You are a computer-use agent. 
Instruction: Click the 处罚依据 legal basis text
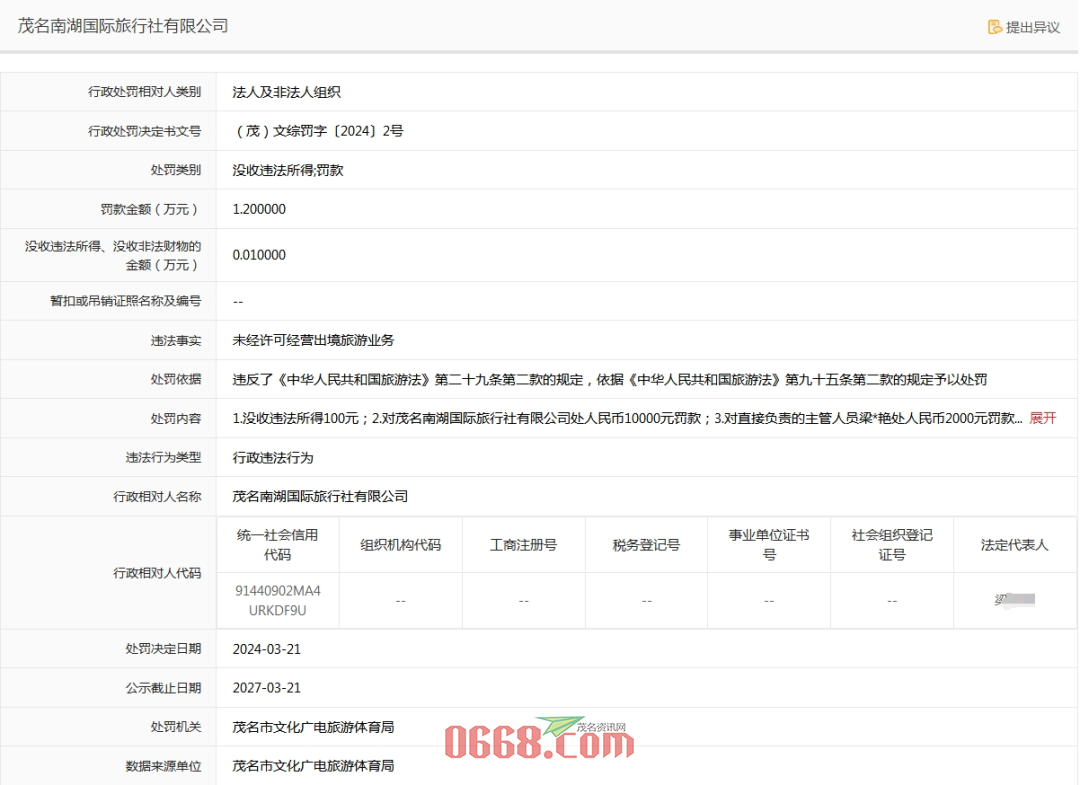[x=610, y=379]
